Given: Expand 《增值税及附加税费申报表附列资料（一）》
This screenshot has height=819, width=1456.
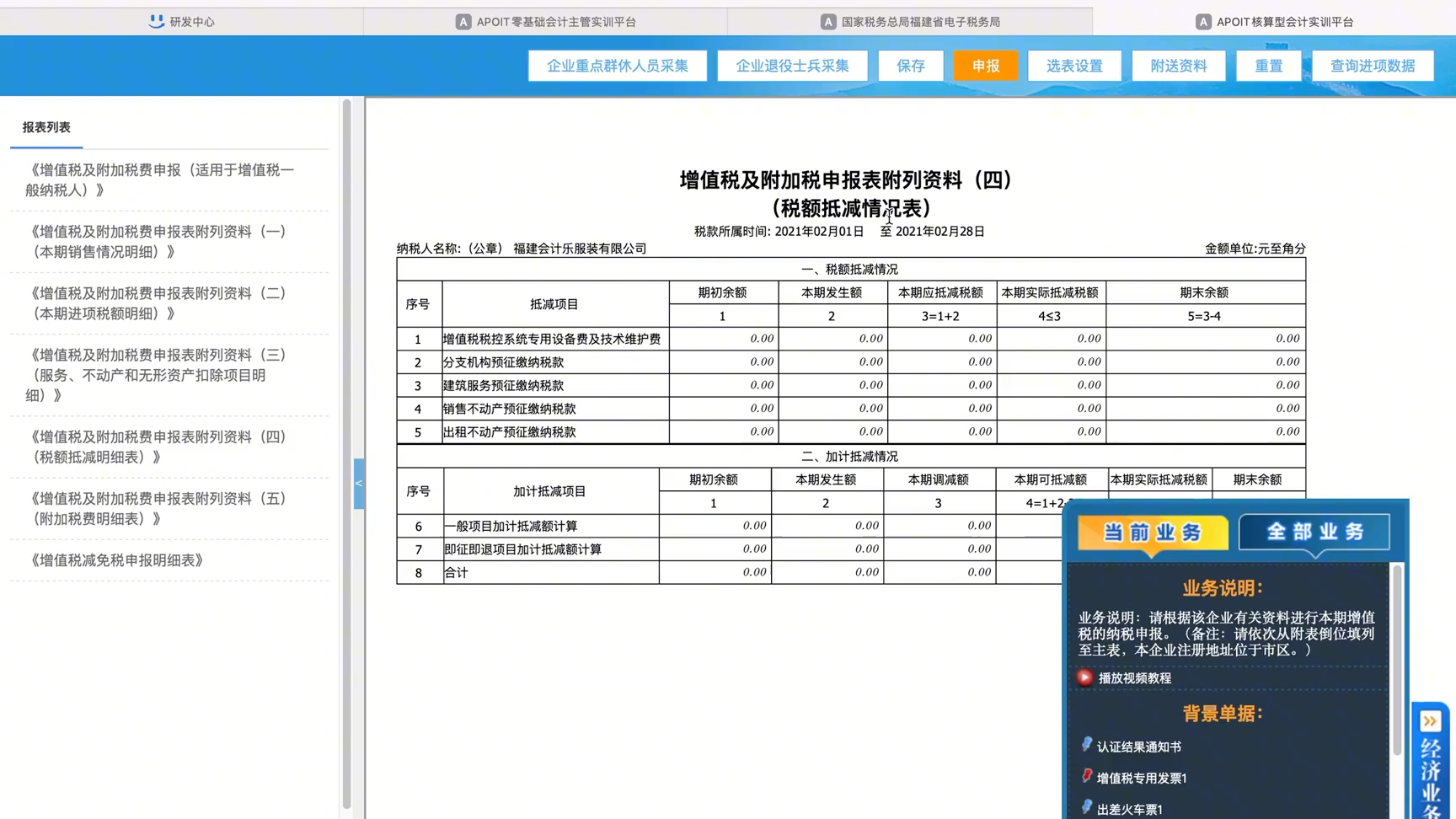Looking at the screenshot, I should (x=160, y=241).
